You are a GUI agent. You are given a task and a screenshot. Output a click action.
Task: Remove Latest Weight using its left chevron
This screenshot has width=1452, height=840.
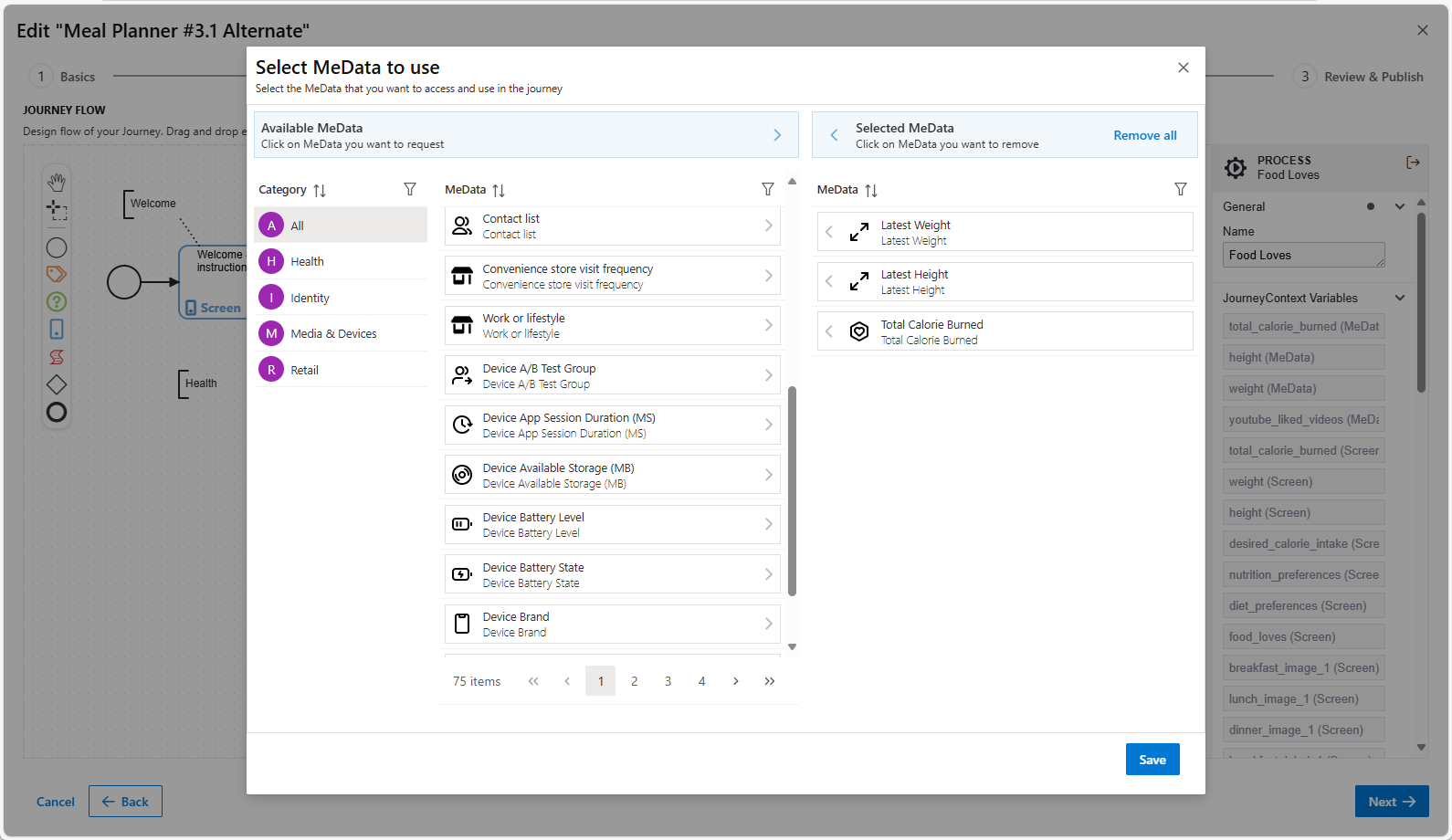(829, 232)
